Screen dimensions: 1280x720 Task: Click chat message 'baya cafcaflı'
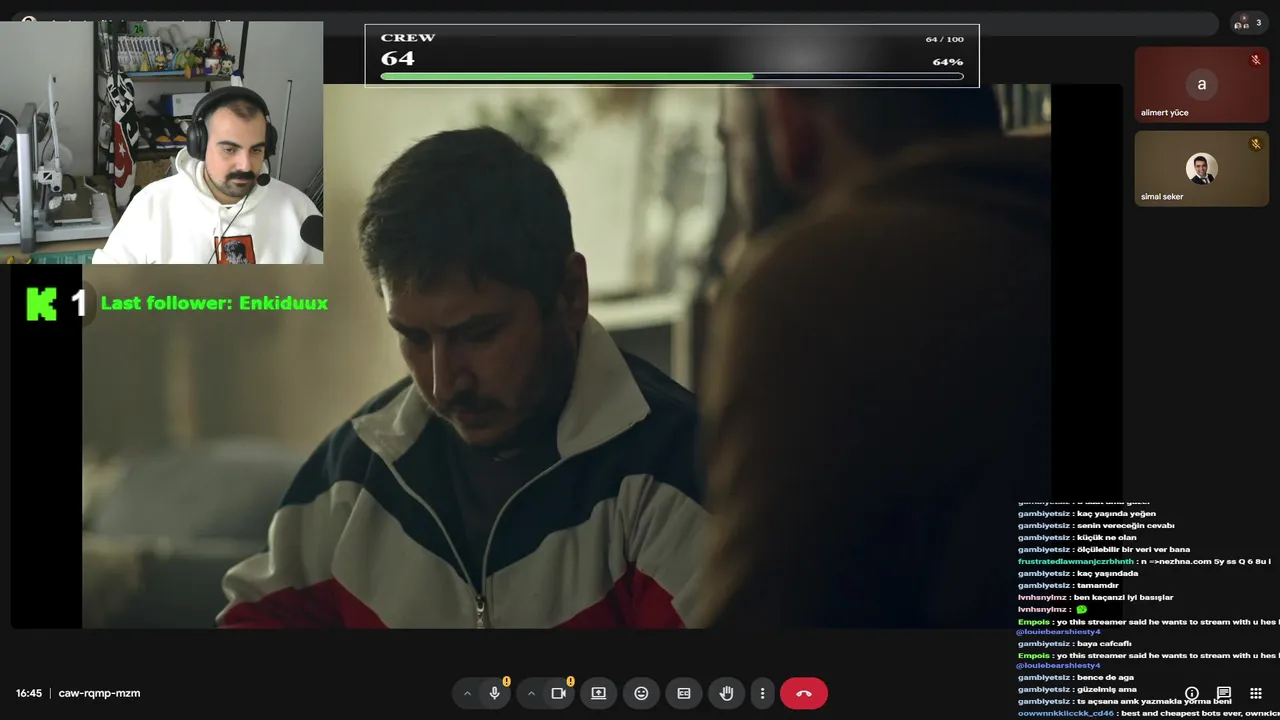1104,644
